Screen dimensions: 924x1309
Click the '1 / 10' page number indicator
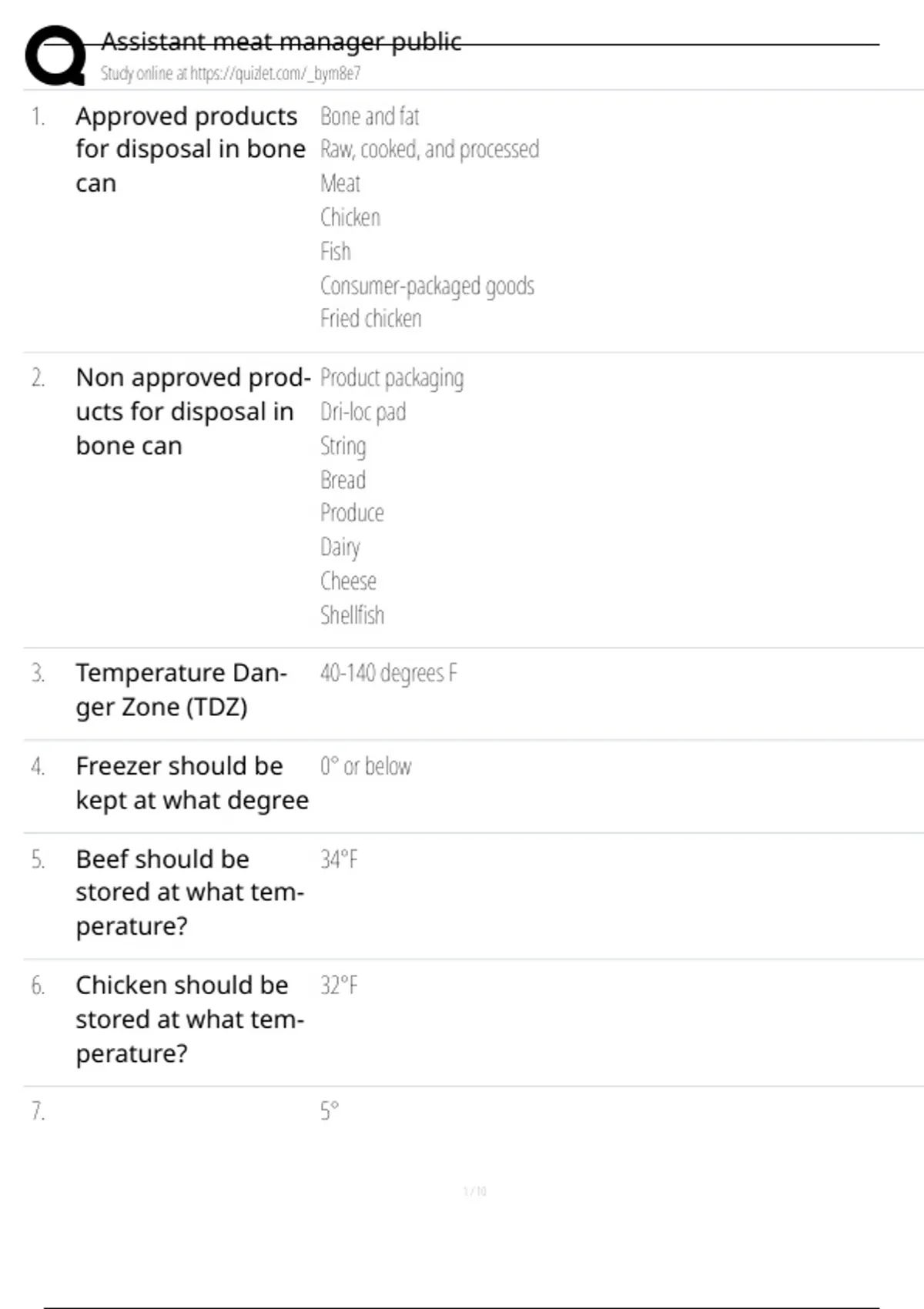coord(474,1191)
